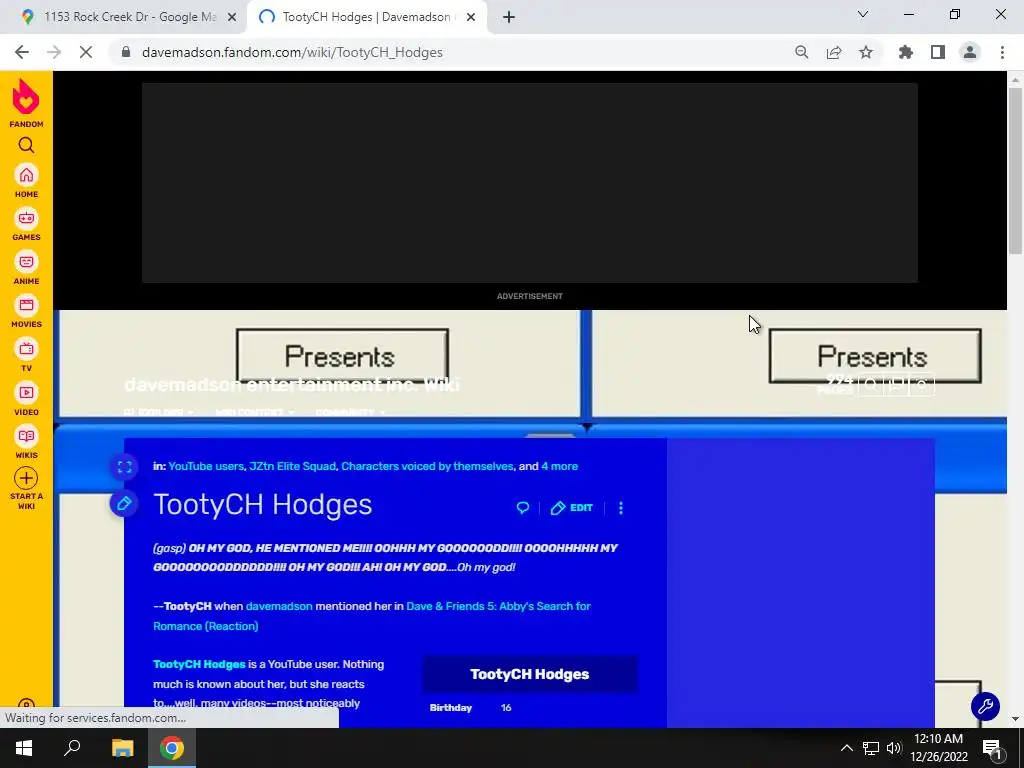
Task: View site info lock icon
Action: point(126,52)
